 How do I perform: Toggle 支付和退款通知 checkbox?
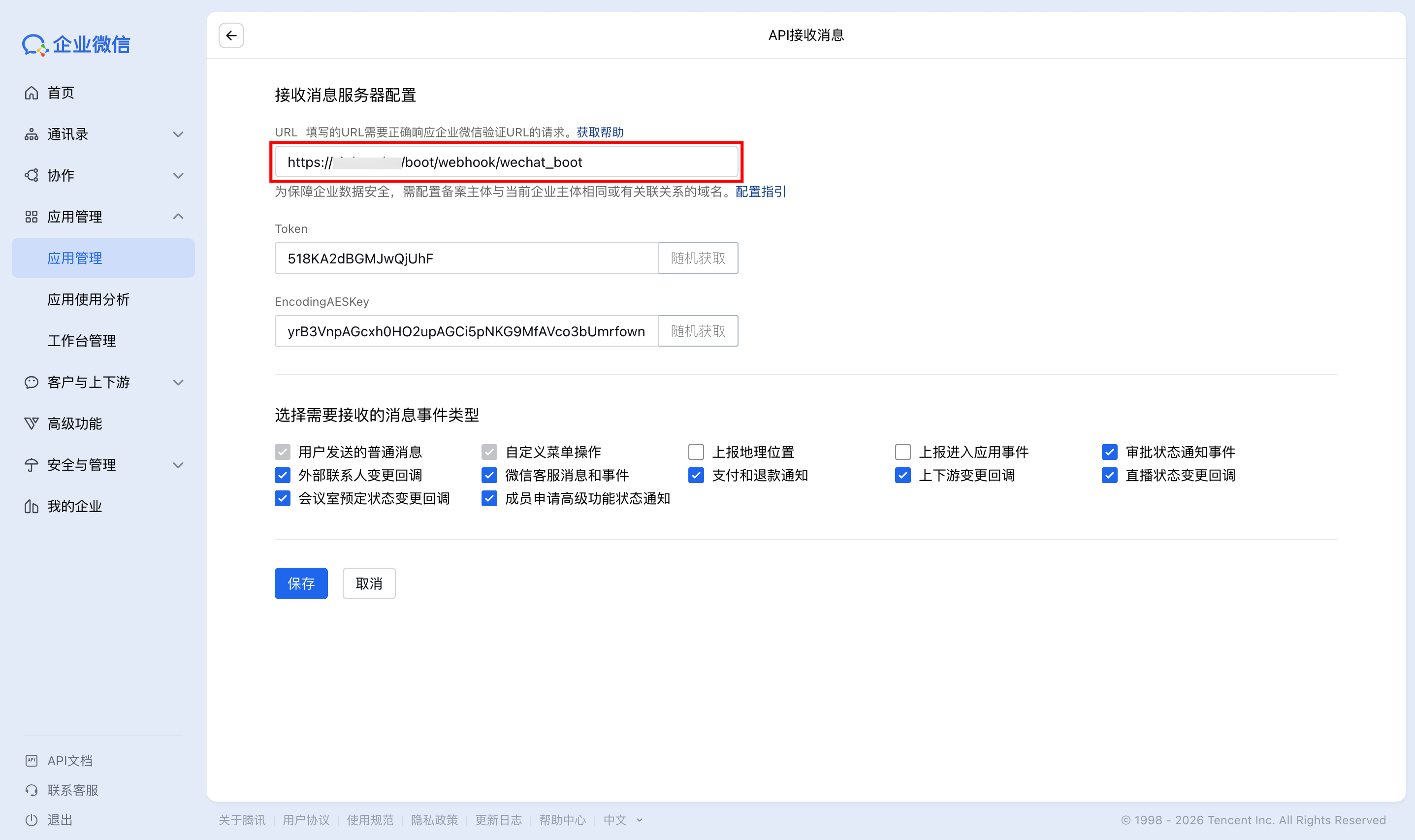pos(696,475)
